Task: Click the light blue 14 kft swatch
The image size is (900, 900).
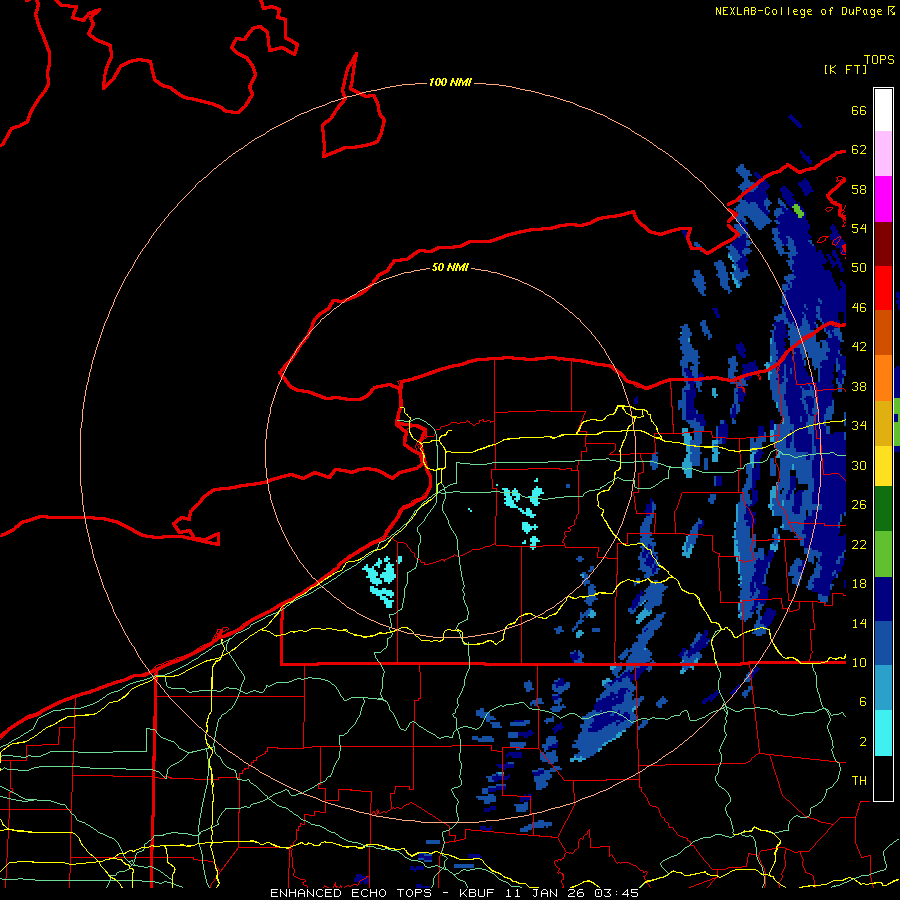Action: tap(883, 688)
